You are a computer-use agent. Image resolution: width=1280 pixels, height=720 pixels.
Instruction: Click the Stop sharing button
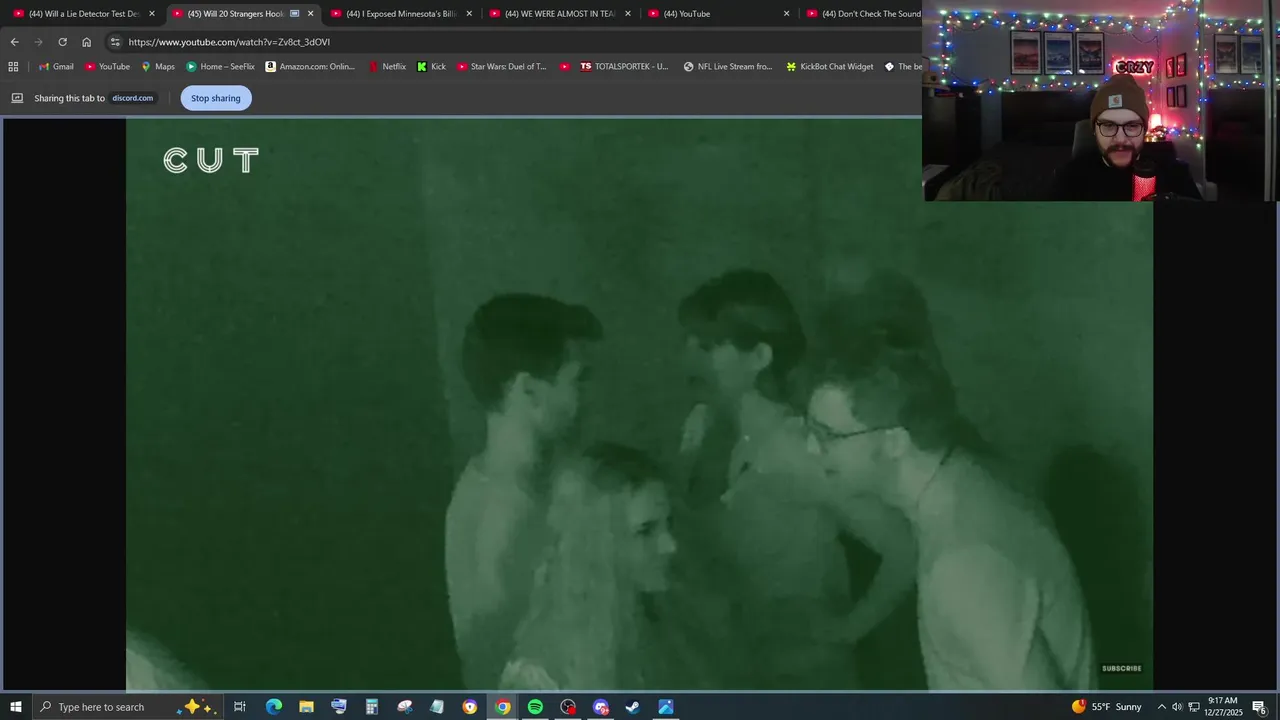point(216,98)
